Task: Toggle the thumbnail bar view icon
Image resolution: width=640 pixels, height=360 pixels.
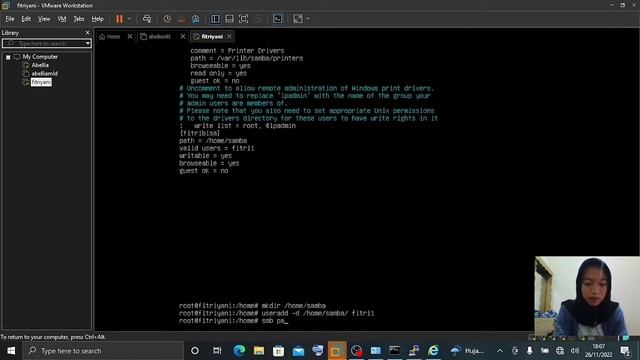Action: click(x=229, y=19)
